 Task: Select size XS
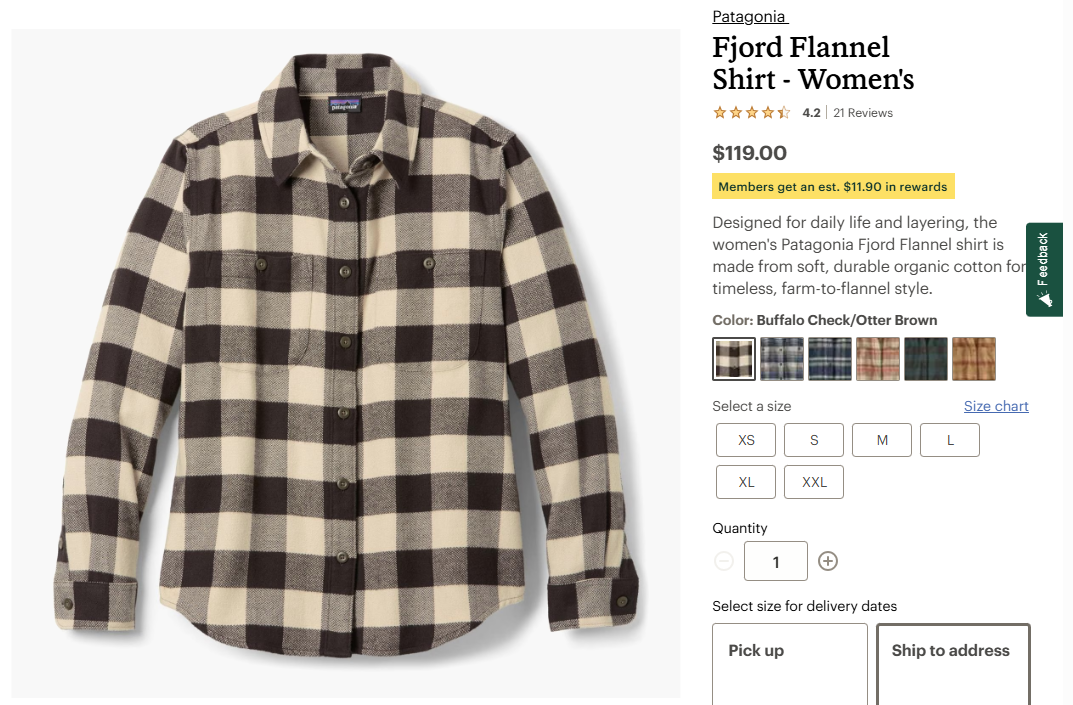pyautogui.click(x=746, y=440)
